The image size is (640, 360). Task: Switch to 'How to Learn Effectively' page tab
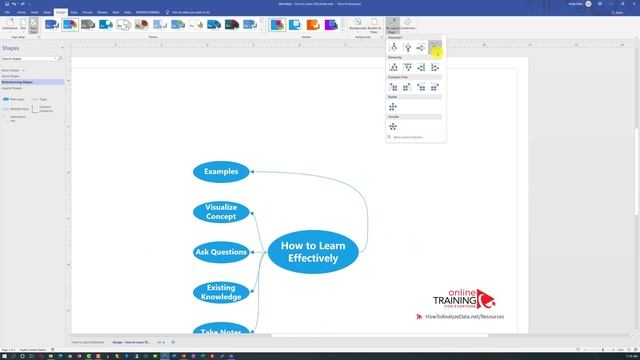click(88, 342)
